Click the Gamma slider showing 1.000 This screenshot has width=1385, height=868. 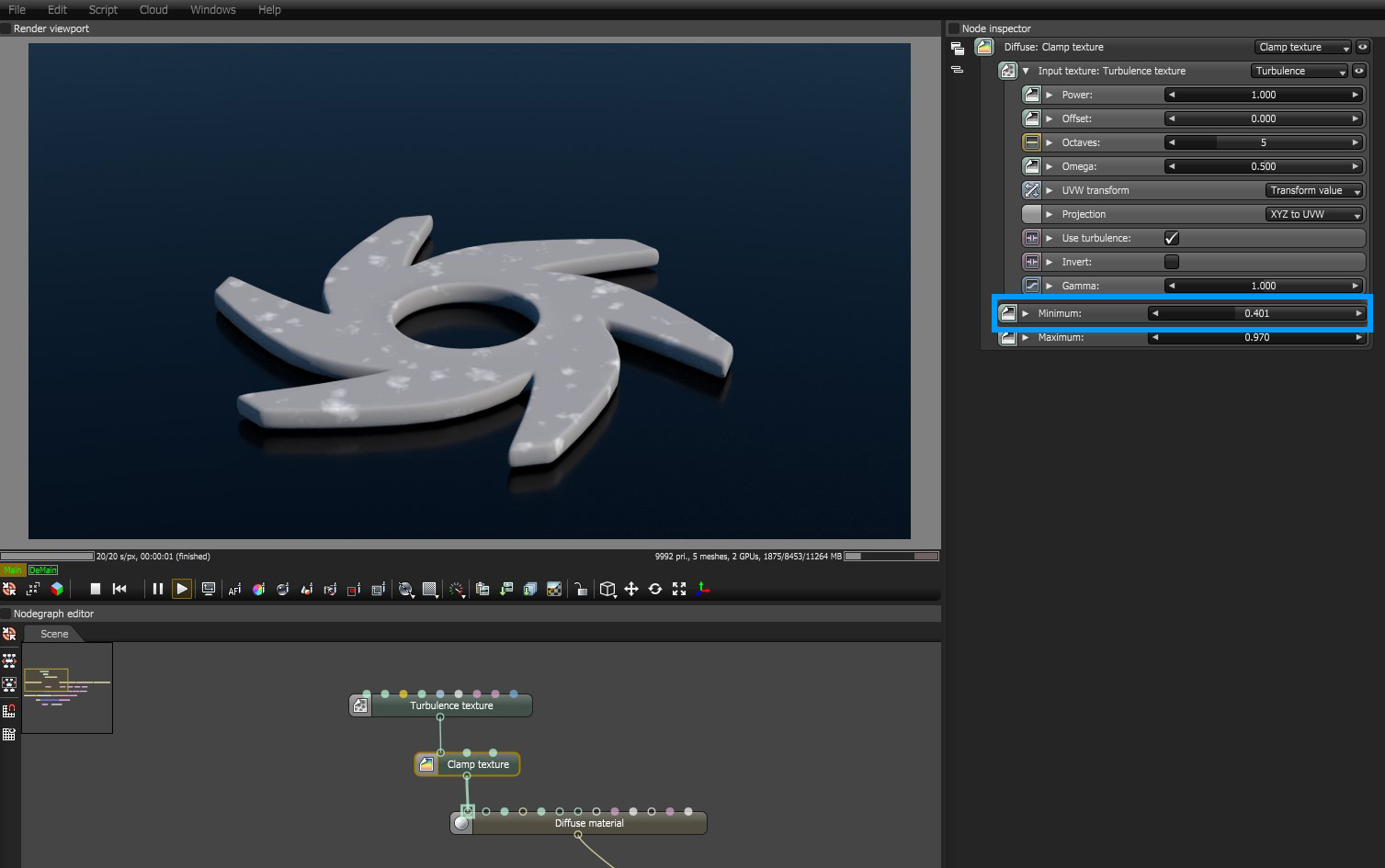(x=1264, y=286)
